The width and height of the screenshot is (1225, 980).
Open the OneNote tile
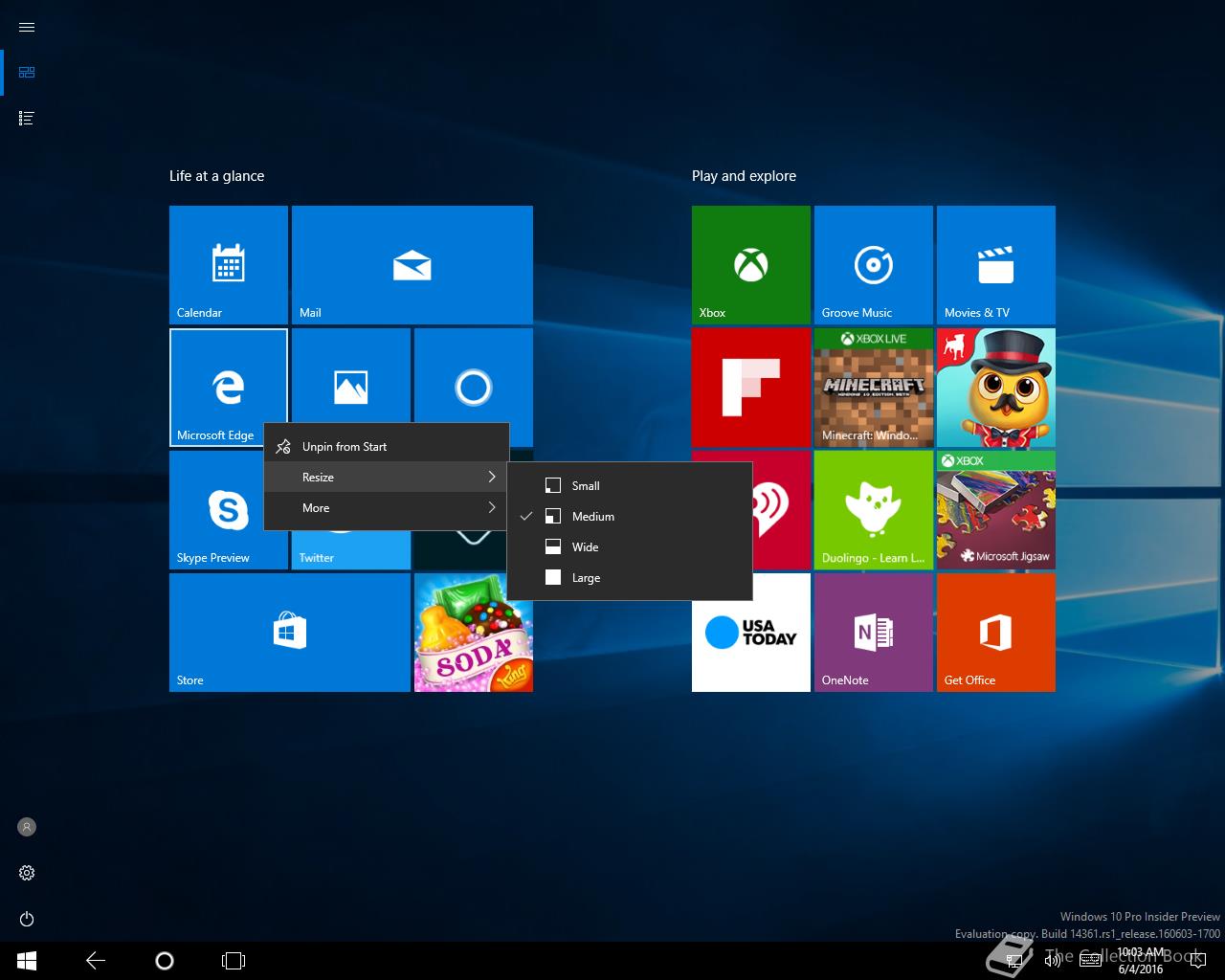coord(874,633)
